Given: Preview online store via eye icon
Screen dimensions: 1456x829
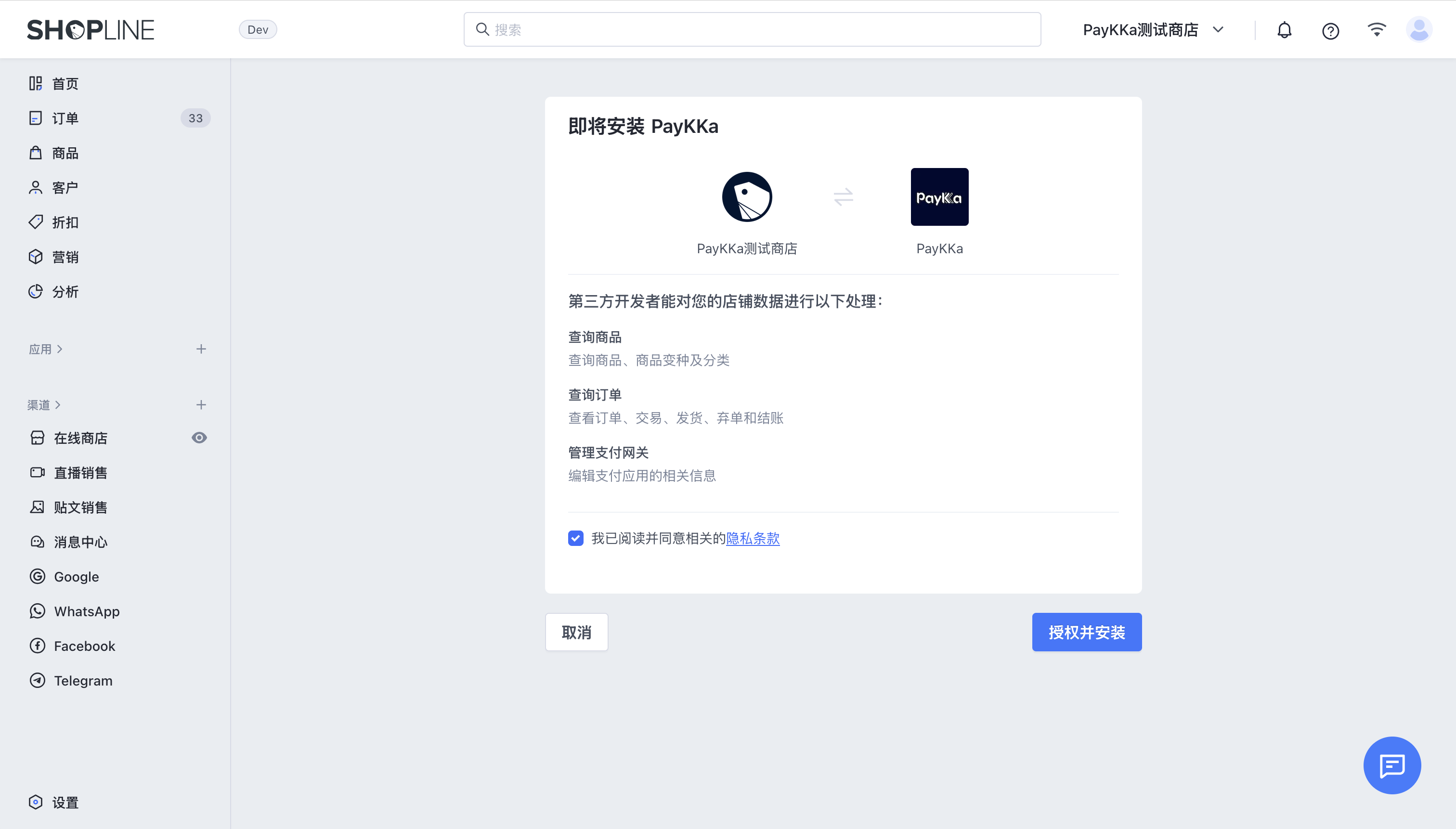Looking at the screenshot, I should click(199, 438).
